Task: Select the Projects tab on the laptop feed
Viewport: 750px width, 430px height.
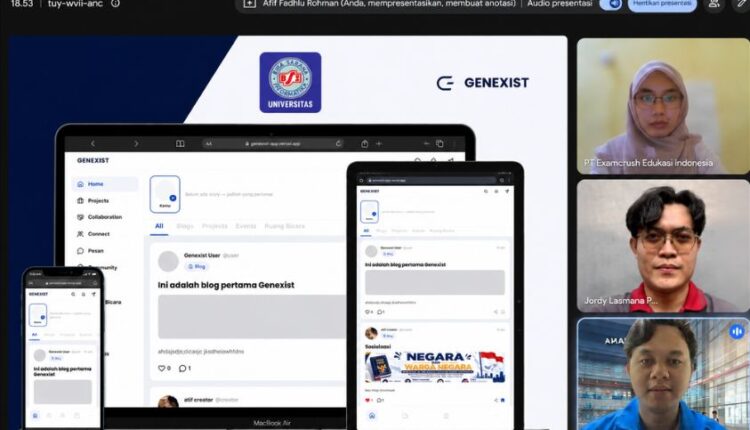Action: 215,226
